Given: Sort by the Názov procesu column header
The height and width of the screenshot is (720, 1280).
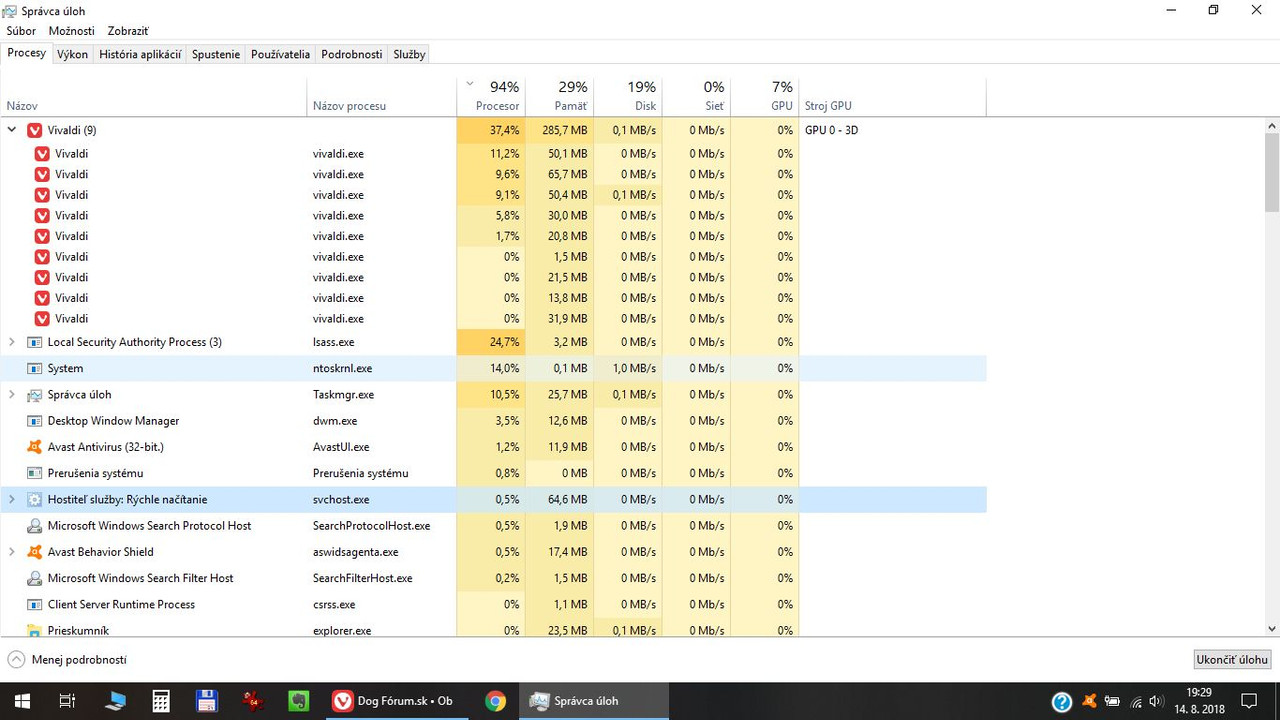Looking at the screenshot, I should (381, 96).
